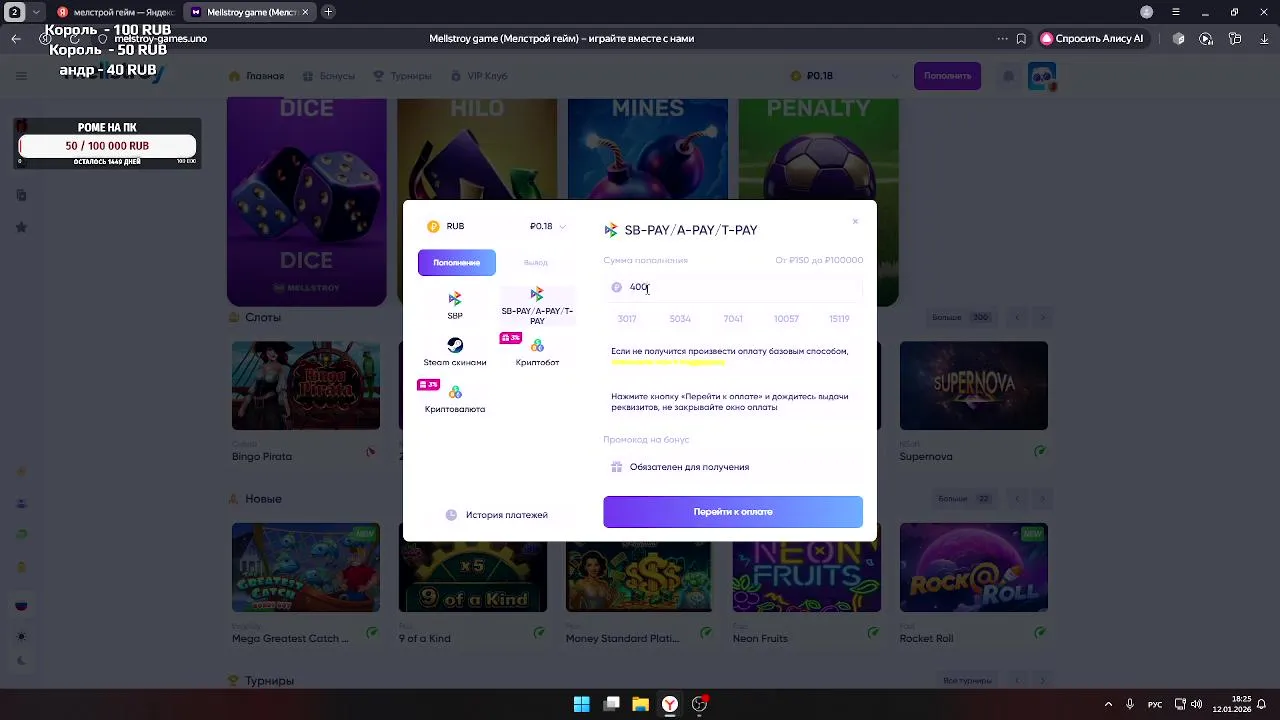Image resolution: width=1280 pixels, height=720 pixels.
Task: Open the taskbar clock and date
Action: [x=1232, y=704]
